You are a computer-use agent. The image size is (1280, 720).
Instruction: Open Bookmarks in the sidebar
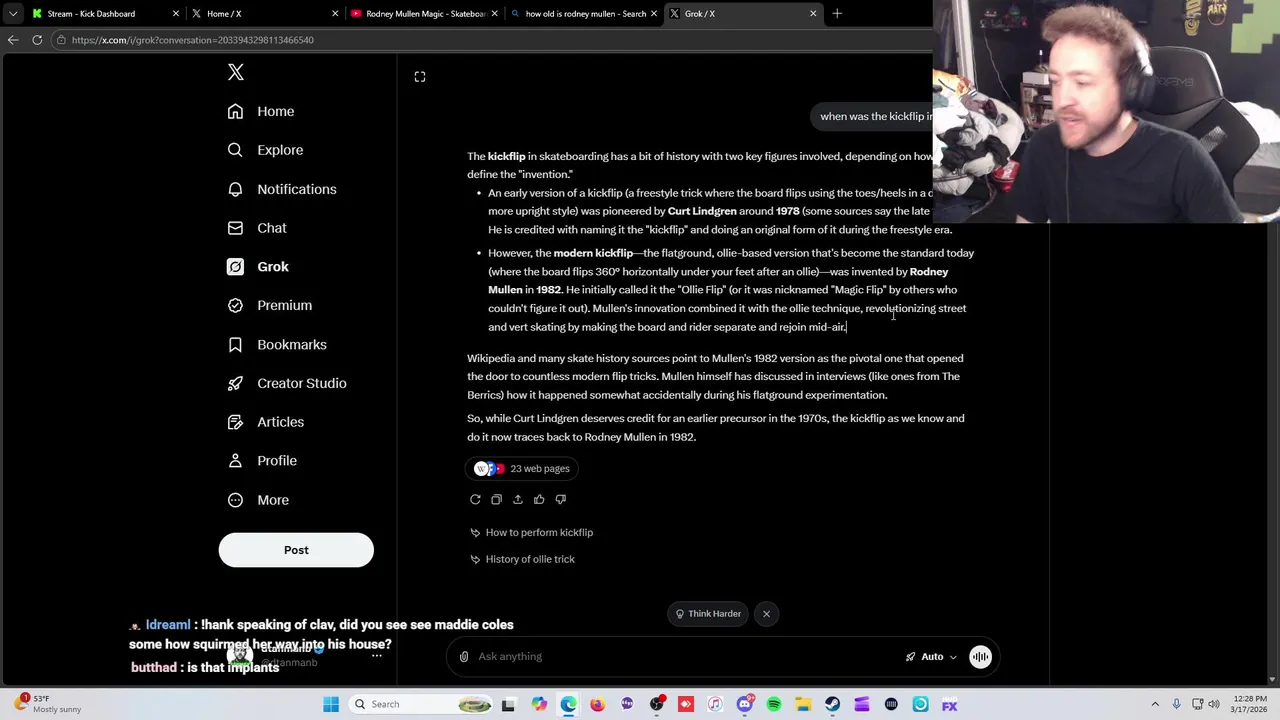coord(277,344)
